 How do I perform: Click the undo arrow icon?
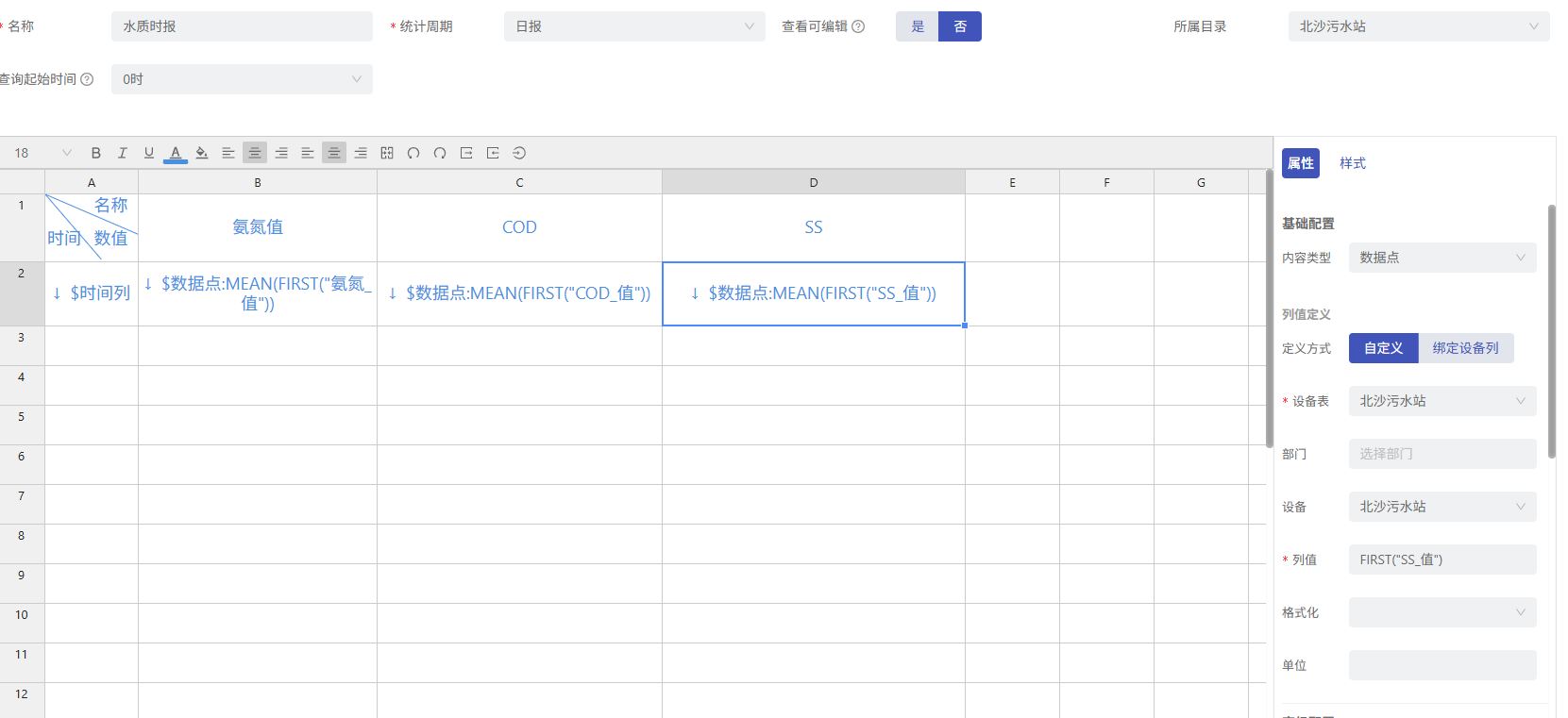click(x=413, y=153)
